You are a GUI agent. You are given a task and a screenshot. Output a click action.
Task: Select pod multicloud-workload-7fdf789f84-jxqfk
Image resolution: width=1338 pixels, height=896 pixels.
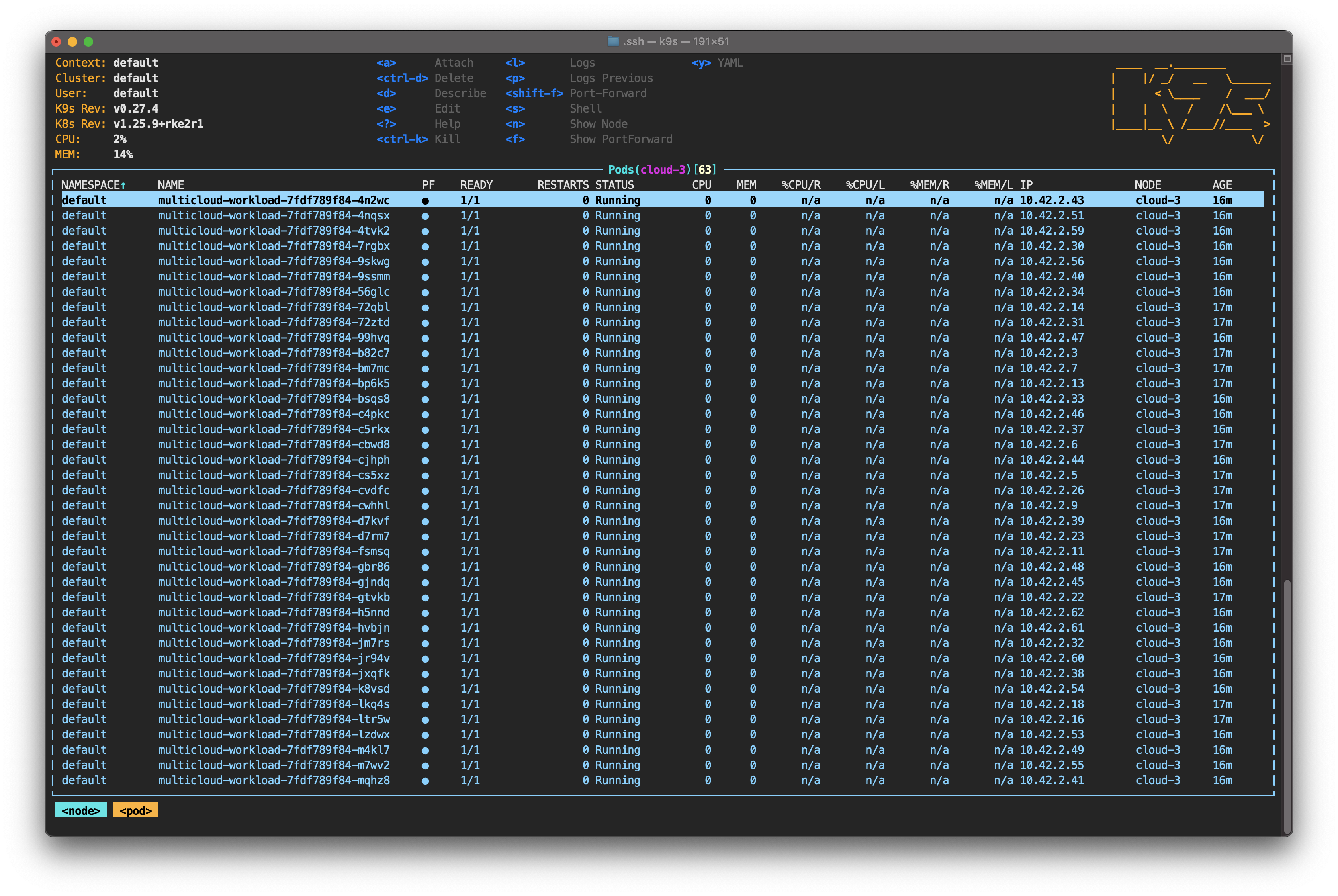point(663,674)
